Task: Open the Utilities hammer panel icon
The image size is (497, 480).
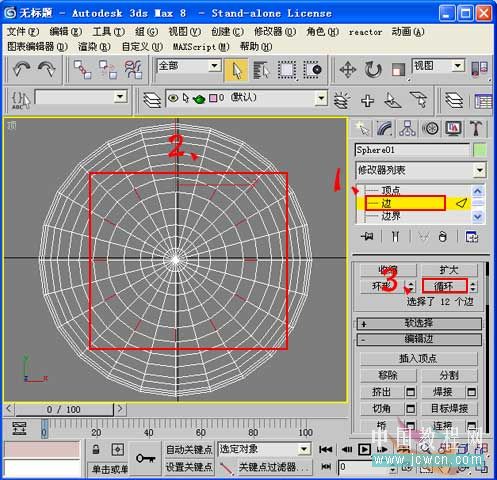Action: coord(476,128)
